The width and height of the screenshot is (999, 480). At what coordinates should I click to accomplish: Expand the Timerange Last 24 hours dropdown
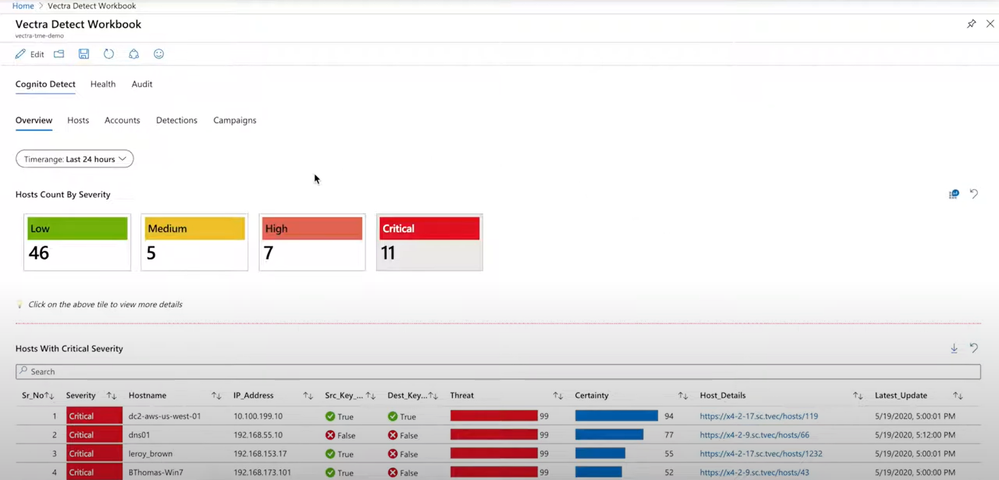(75, 159)
